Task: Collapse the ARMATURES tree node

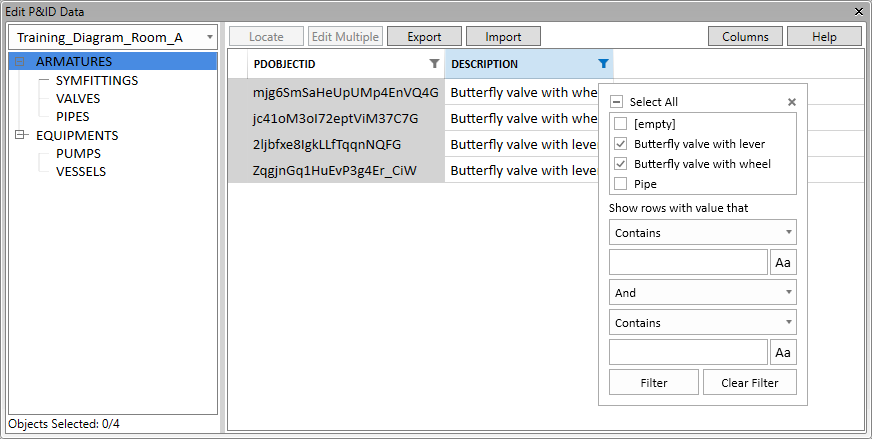Action: coord(21,62)
